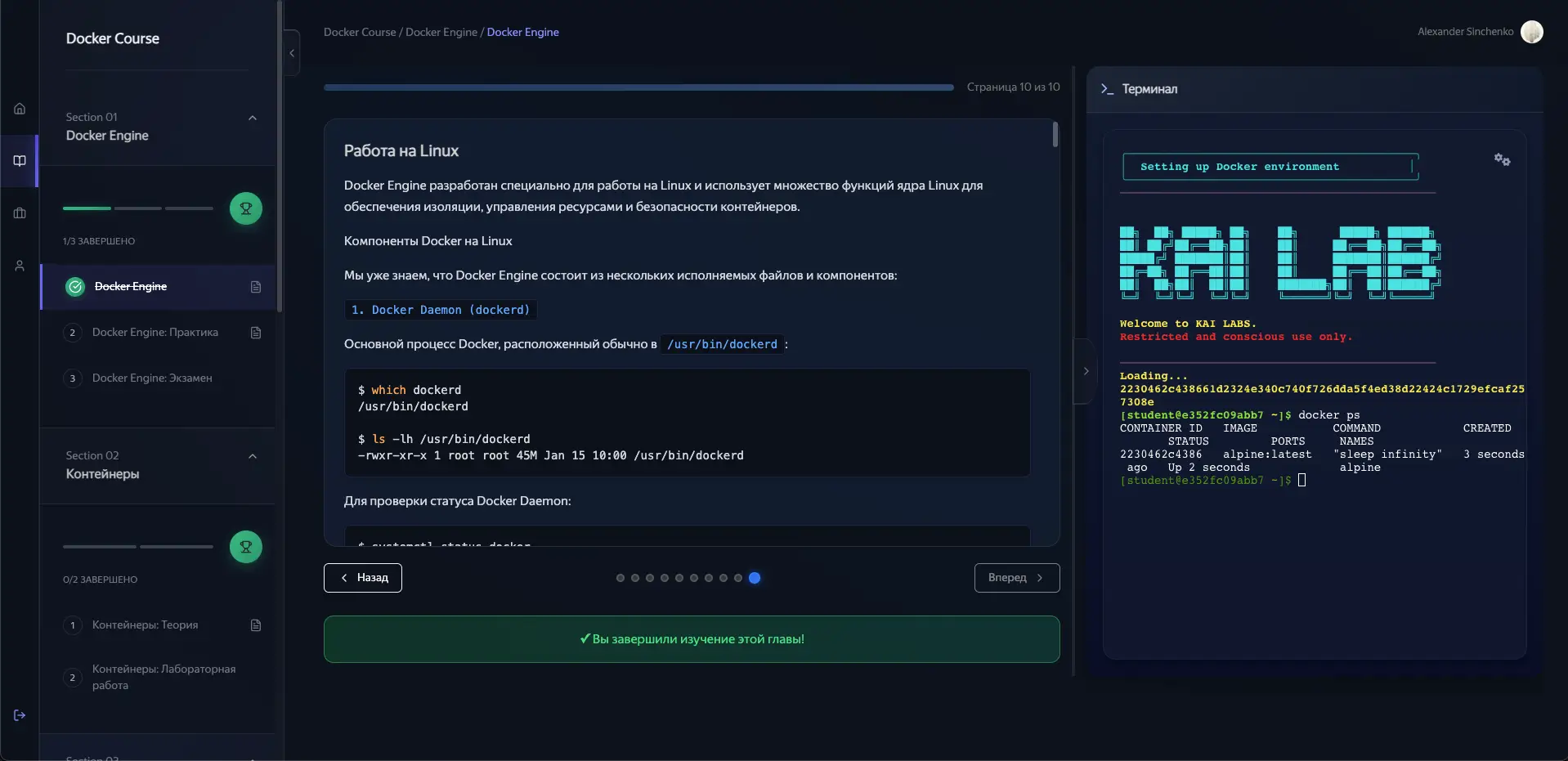Click the Вперед navigation button
Screen dimensions: 1568x761
tap(1016, 578)
